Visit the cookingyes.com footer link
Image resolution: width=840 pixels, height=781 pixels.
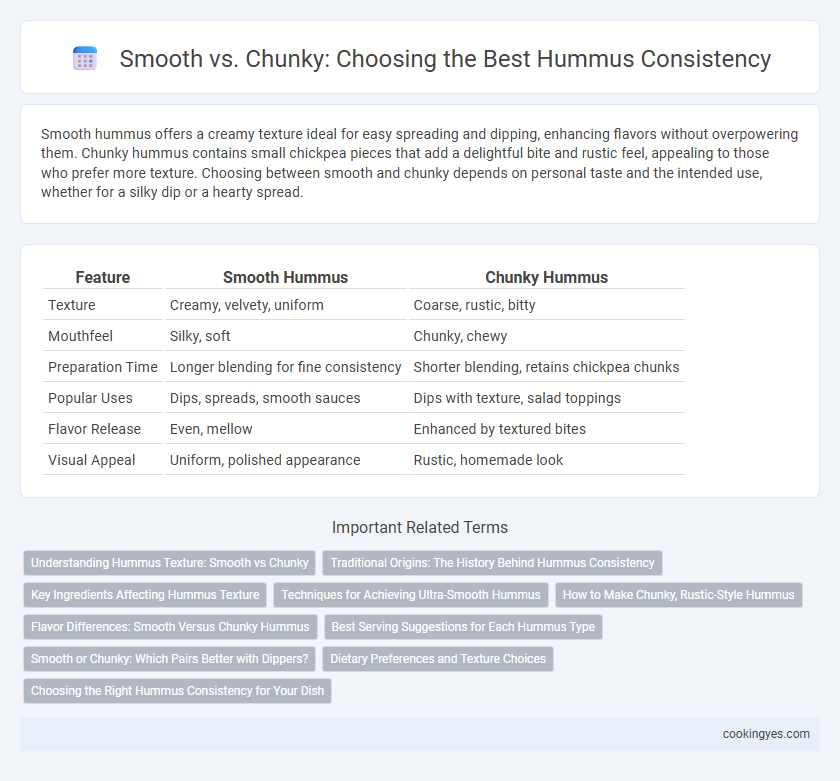766,734
